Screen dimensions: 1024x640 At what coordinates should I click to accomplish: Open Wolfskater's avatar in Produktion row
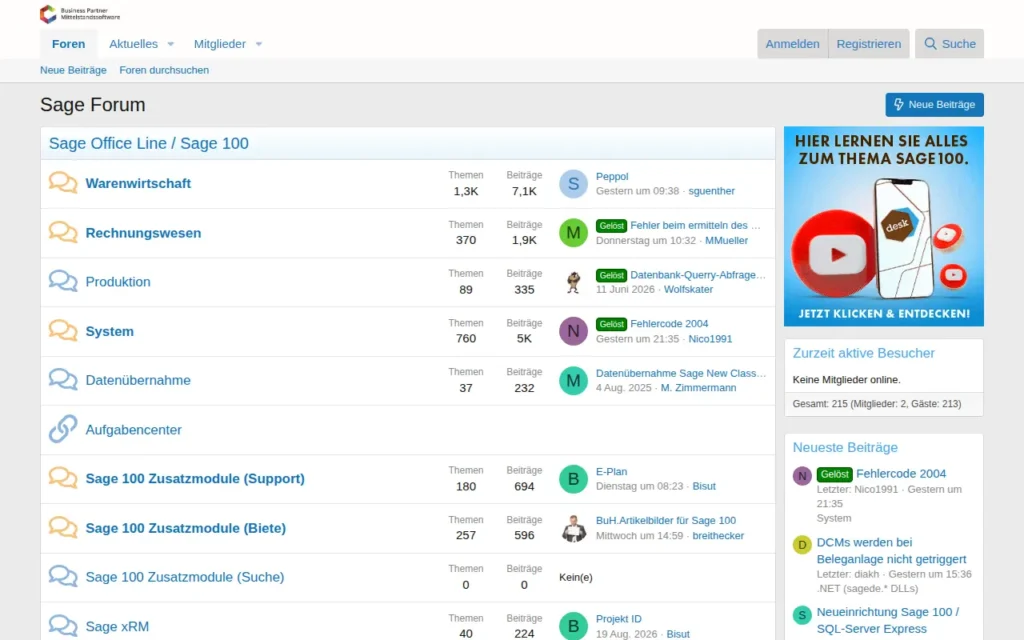pos(573,282)
